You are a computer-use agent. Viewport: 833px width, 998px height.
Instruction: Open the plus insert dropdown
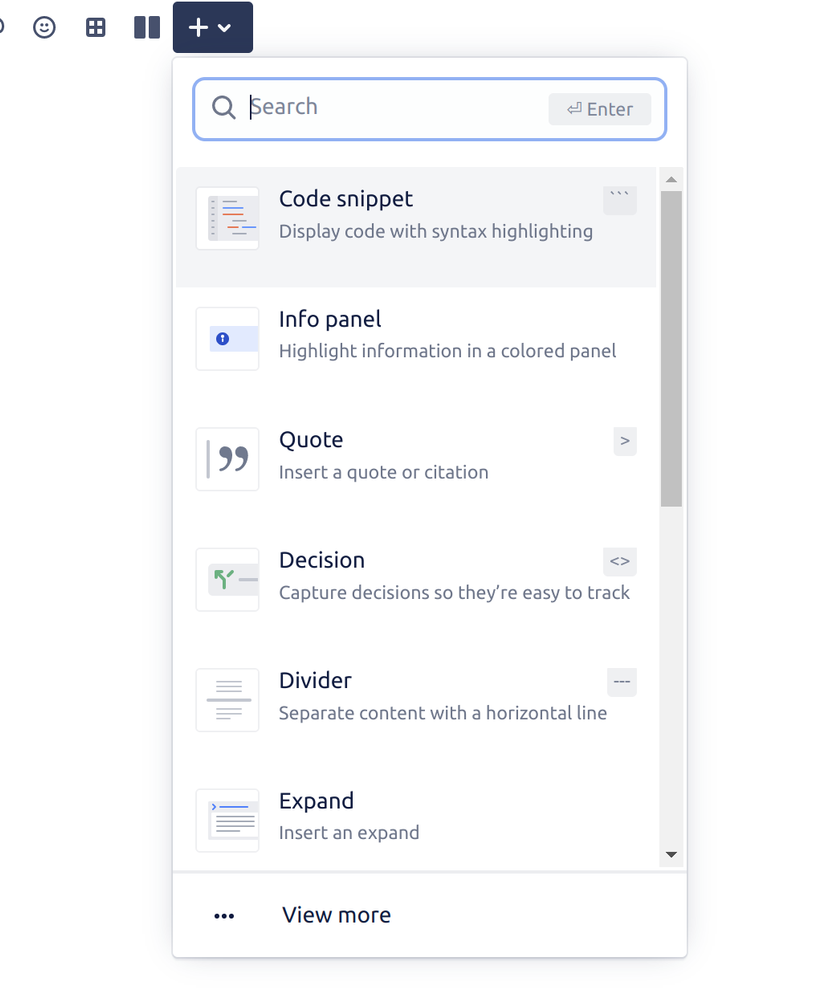click(x=199, y=27)
